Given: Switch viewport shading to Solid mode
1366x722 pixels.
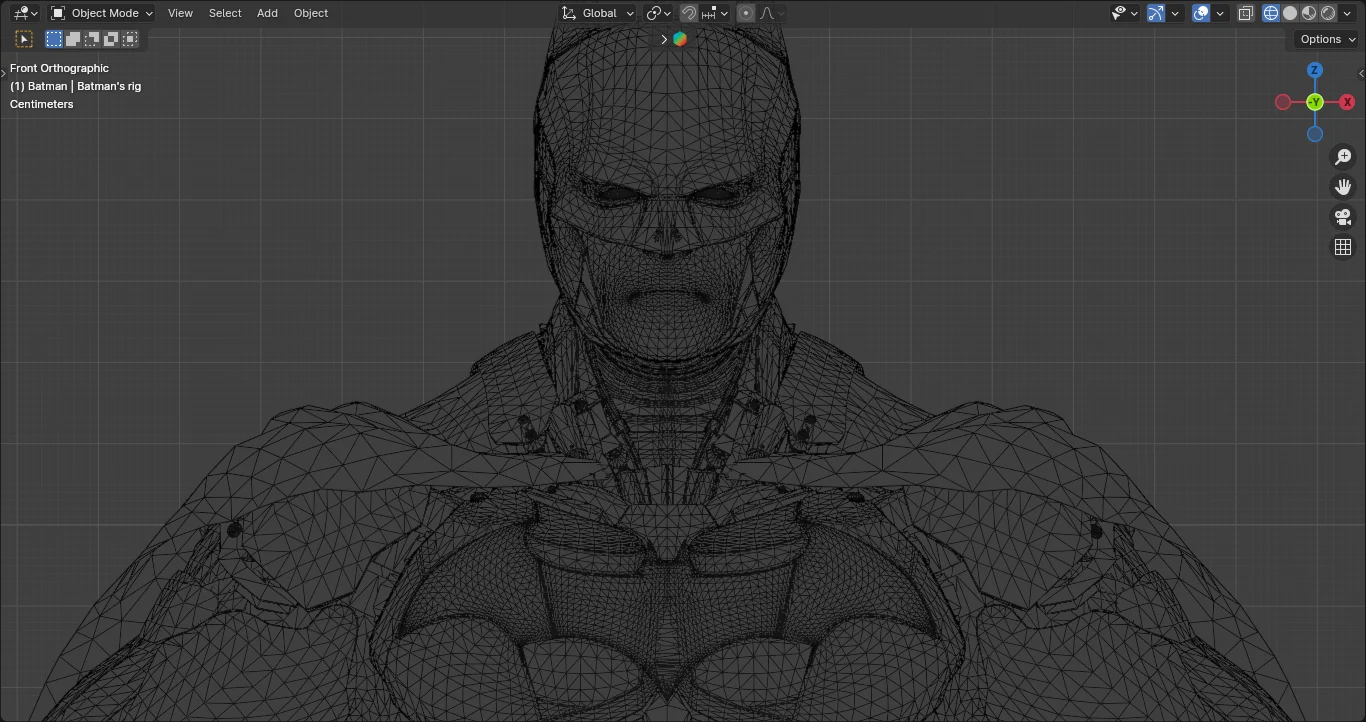Looking at the screenshot, I should 1289,12.
